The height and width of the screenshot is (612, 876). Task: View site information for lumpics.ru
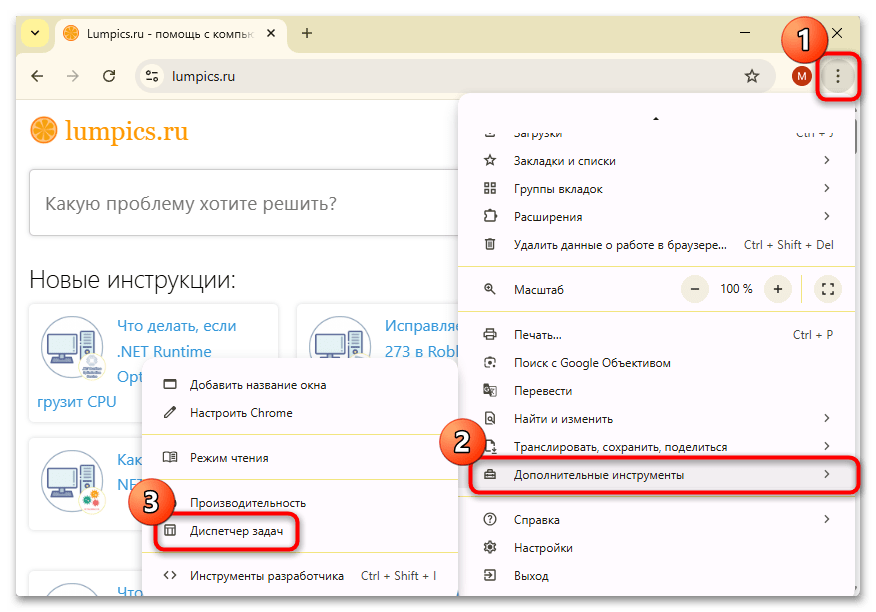152,76
